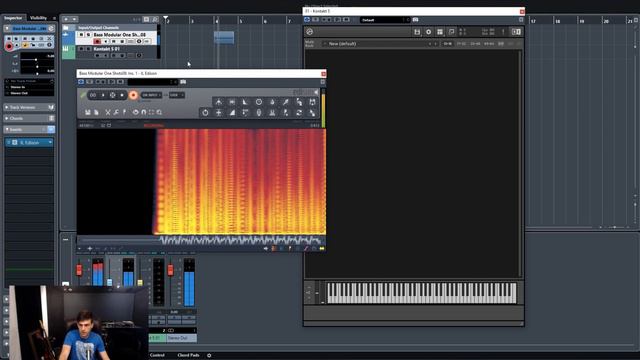Click Edison's loop playback button

coord(93,95)
